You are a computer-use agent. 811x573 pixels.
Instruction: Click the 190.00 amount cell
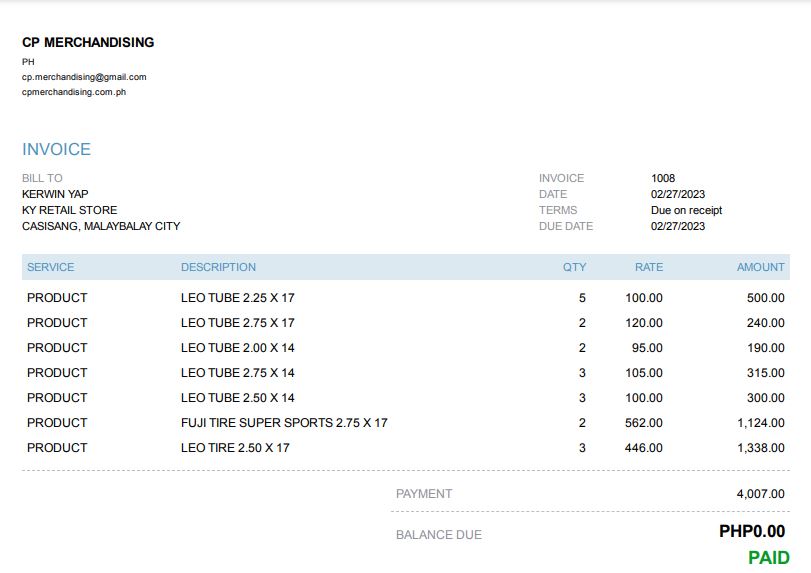point(766,348)
